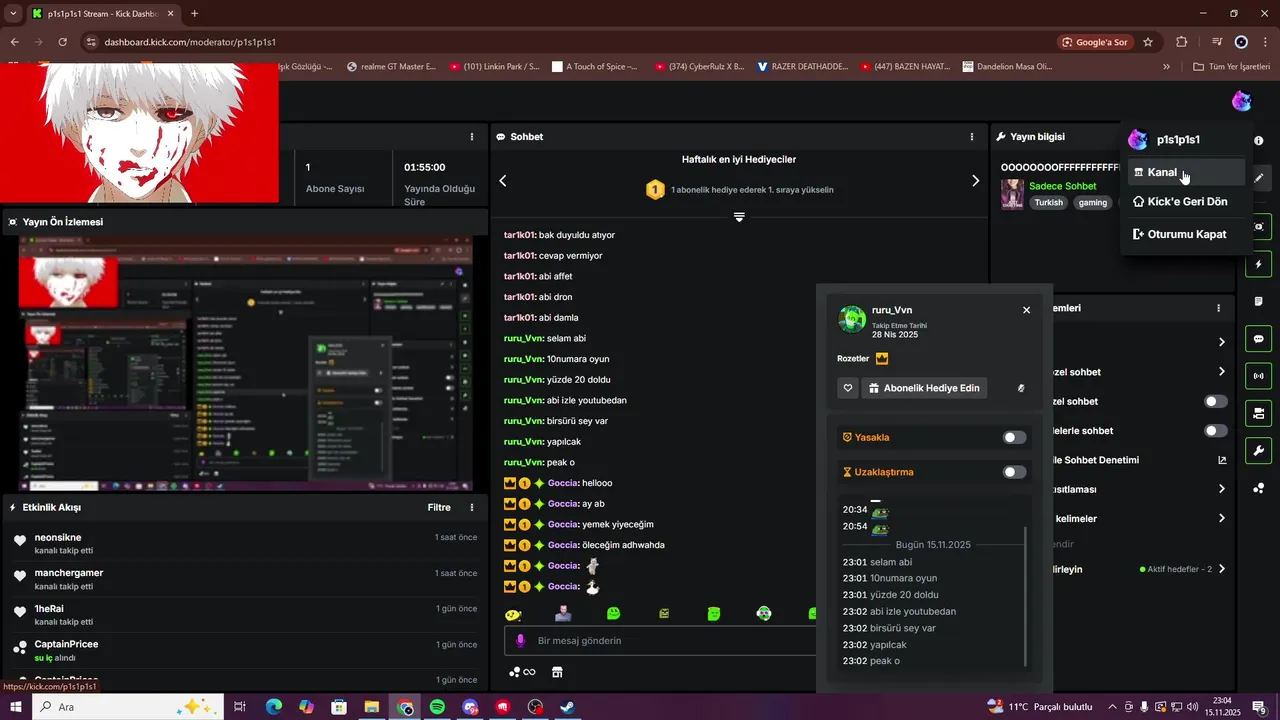Open Steam from the taskbar
The image size is (1280, 720).
coord(567,707)
